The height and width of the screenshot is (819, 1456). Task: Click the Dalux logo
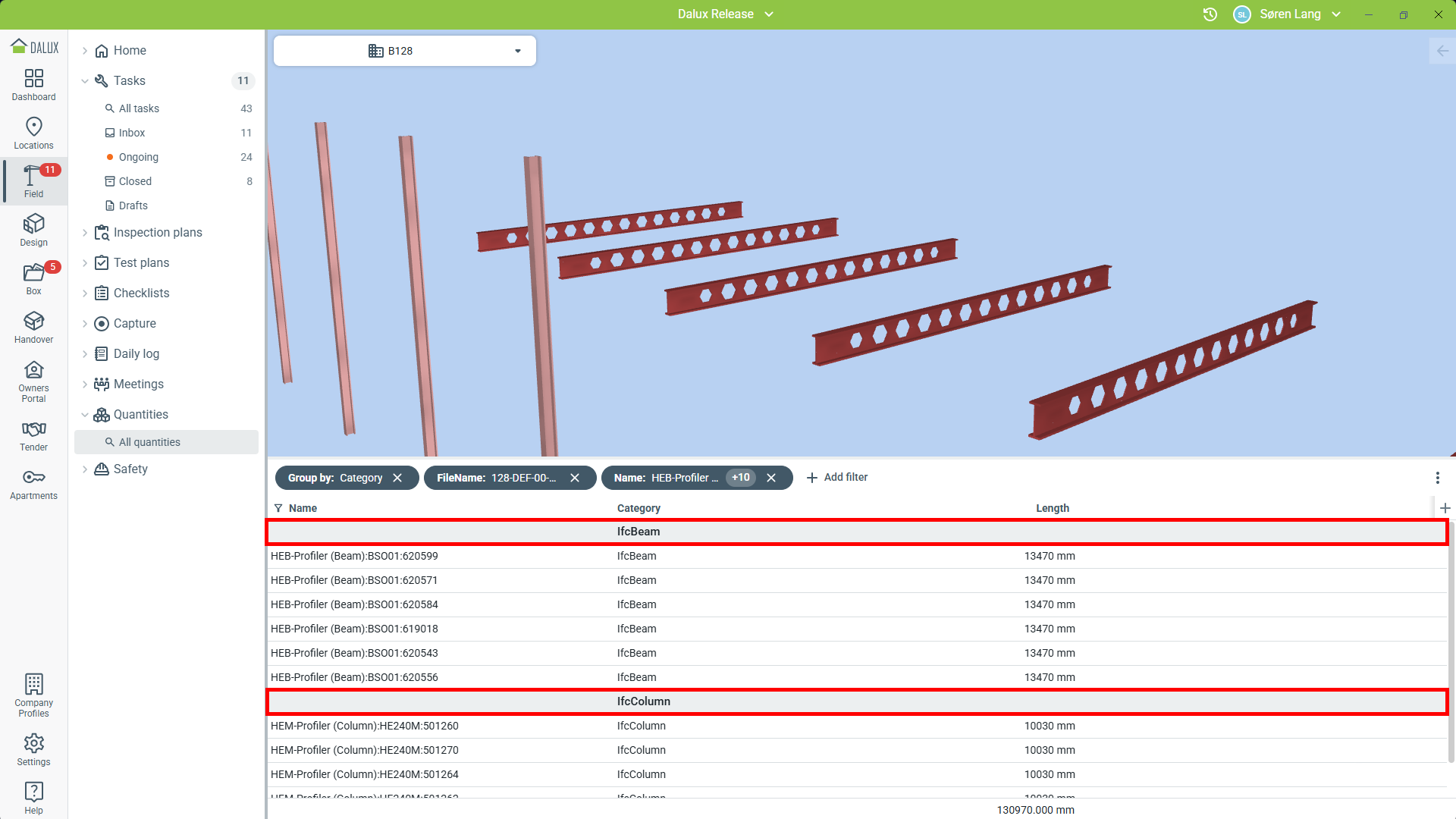coord(34,47)
